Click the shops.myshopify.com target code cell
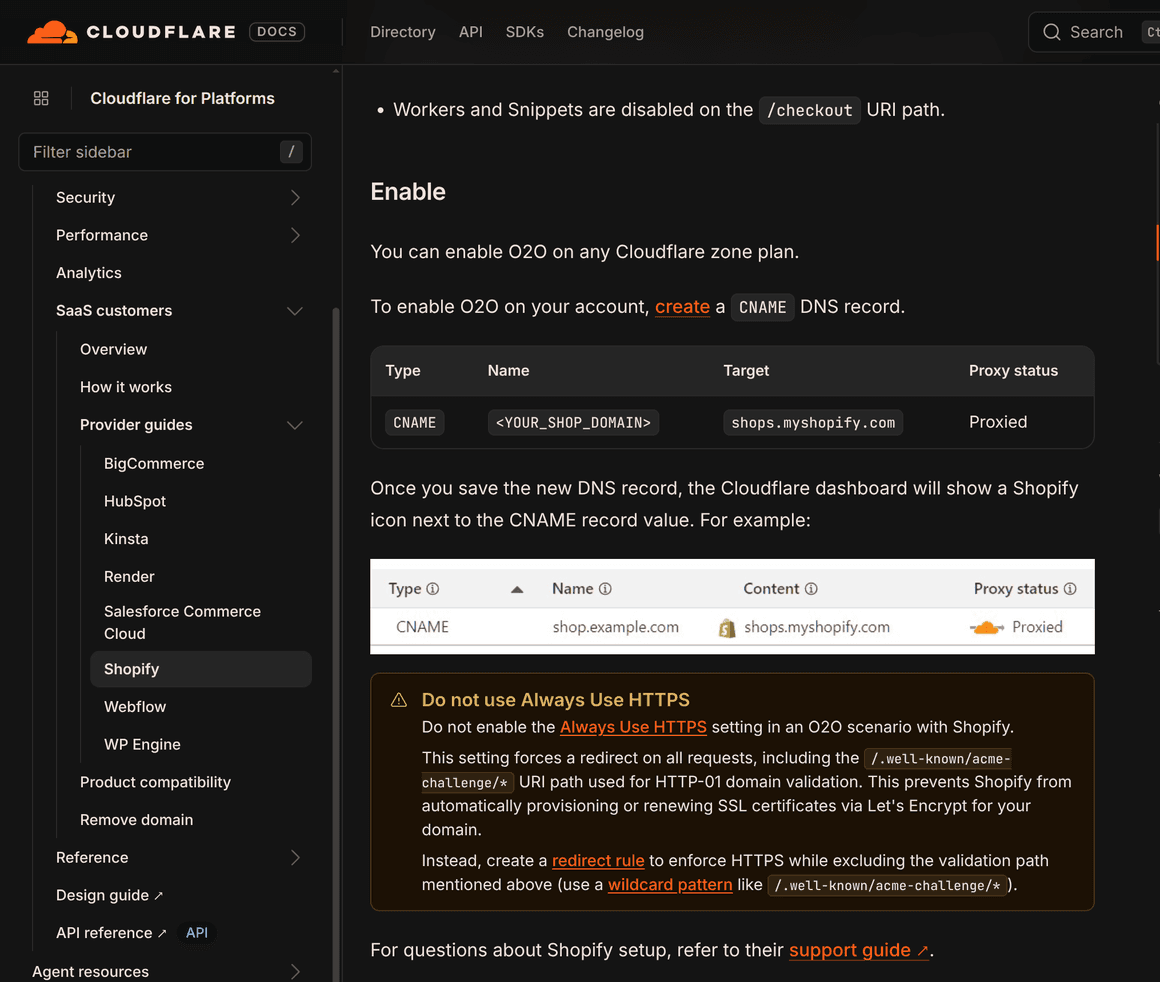The image size is (1160, 982). 813,423
